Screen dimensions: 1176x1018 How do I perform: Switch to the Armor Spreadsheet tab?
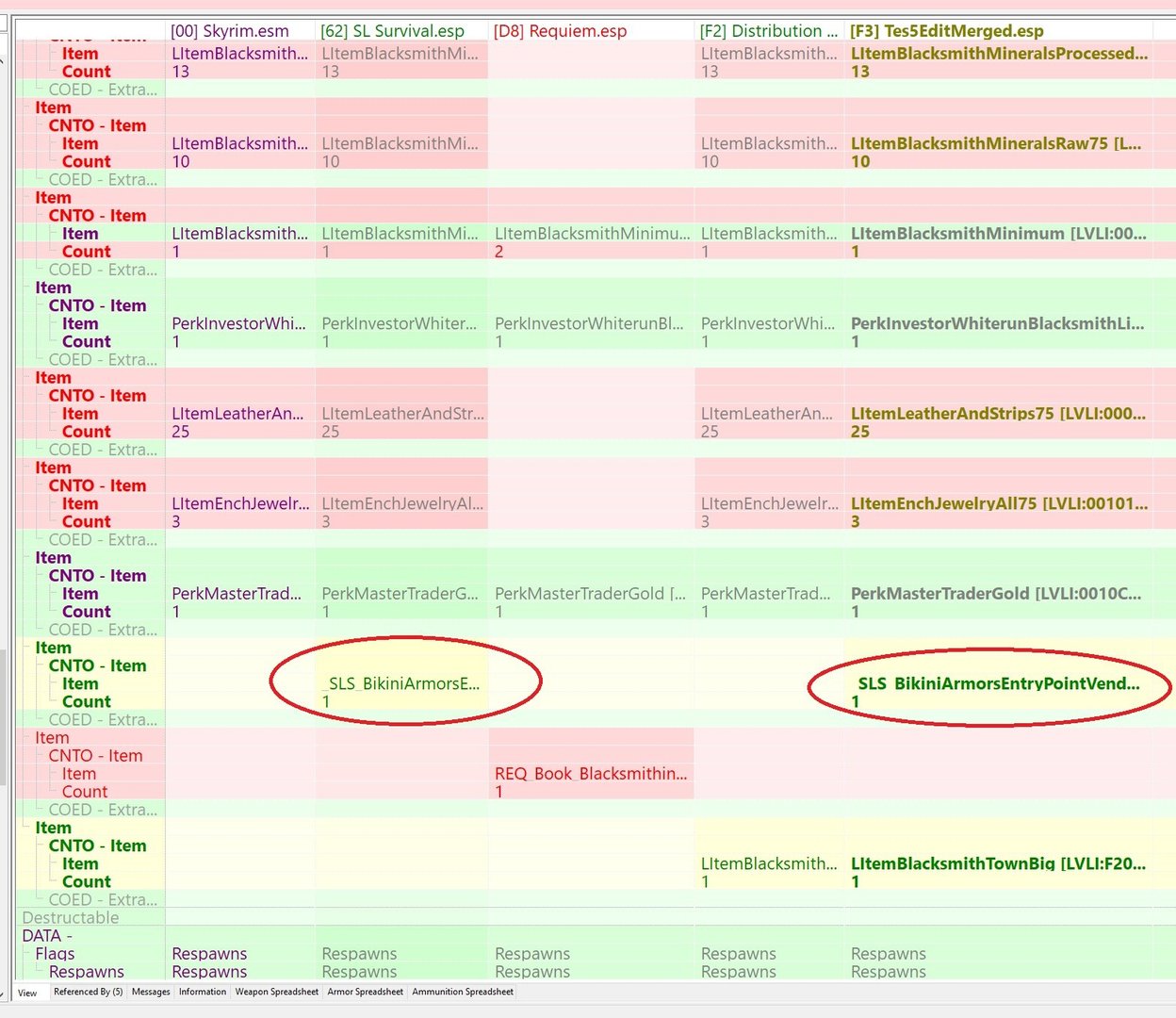(365, 992)
